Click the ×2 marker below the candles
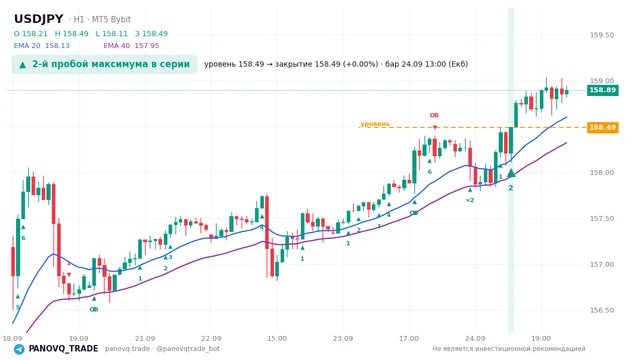Image resolution: width=640 pixels, height=360 pixels. (x=470, y=200)
